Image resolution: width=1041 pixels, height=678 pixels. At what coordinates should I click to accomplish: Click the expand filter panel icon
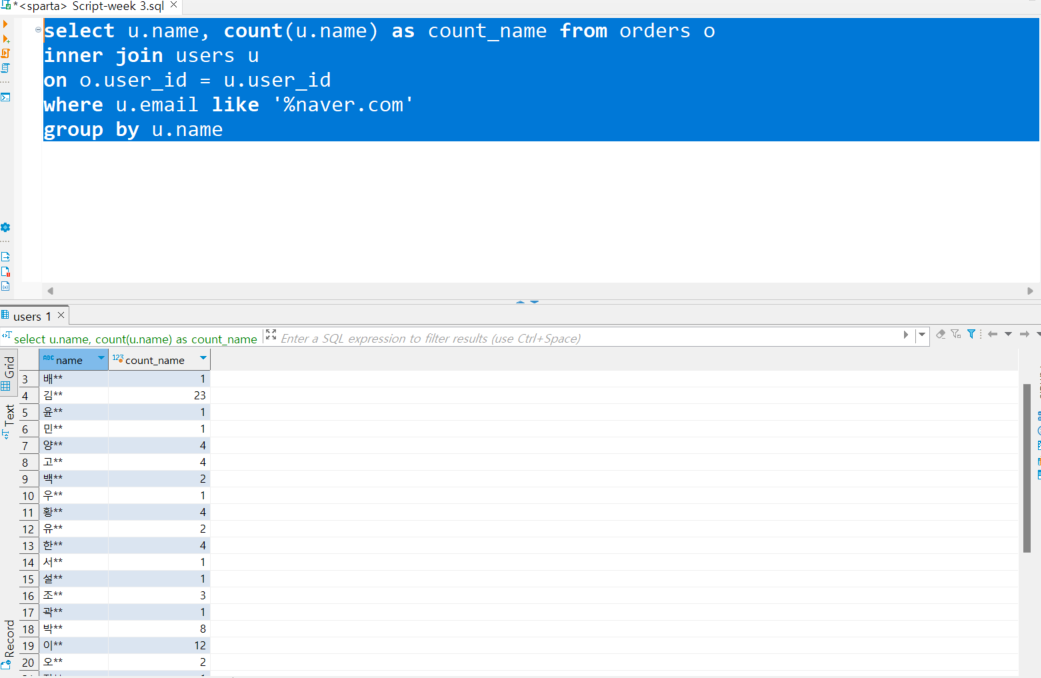coord(271,335)
